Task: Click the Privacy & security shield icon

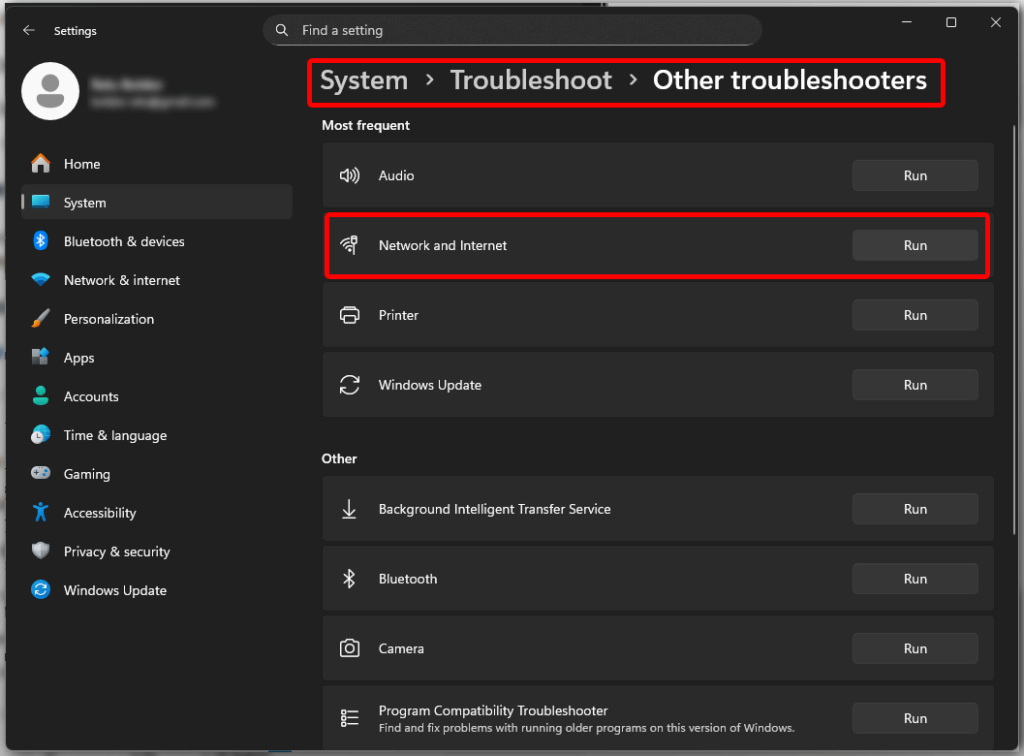Action: point(40,550)
